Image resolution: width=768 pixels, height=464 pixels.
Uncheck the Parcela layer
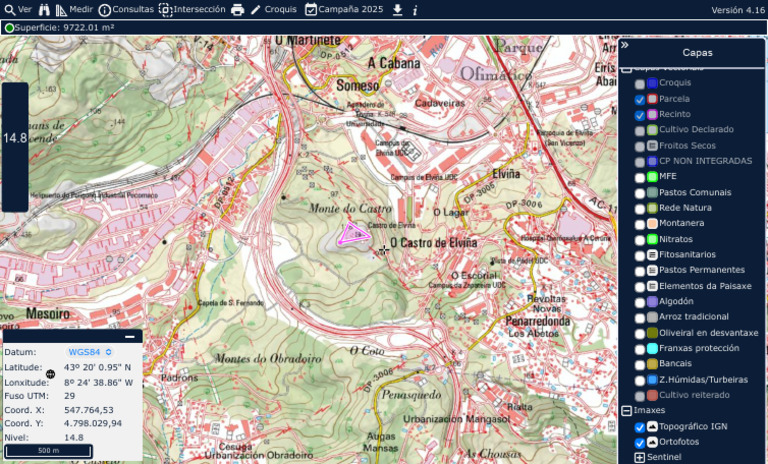(640, 100)
